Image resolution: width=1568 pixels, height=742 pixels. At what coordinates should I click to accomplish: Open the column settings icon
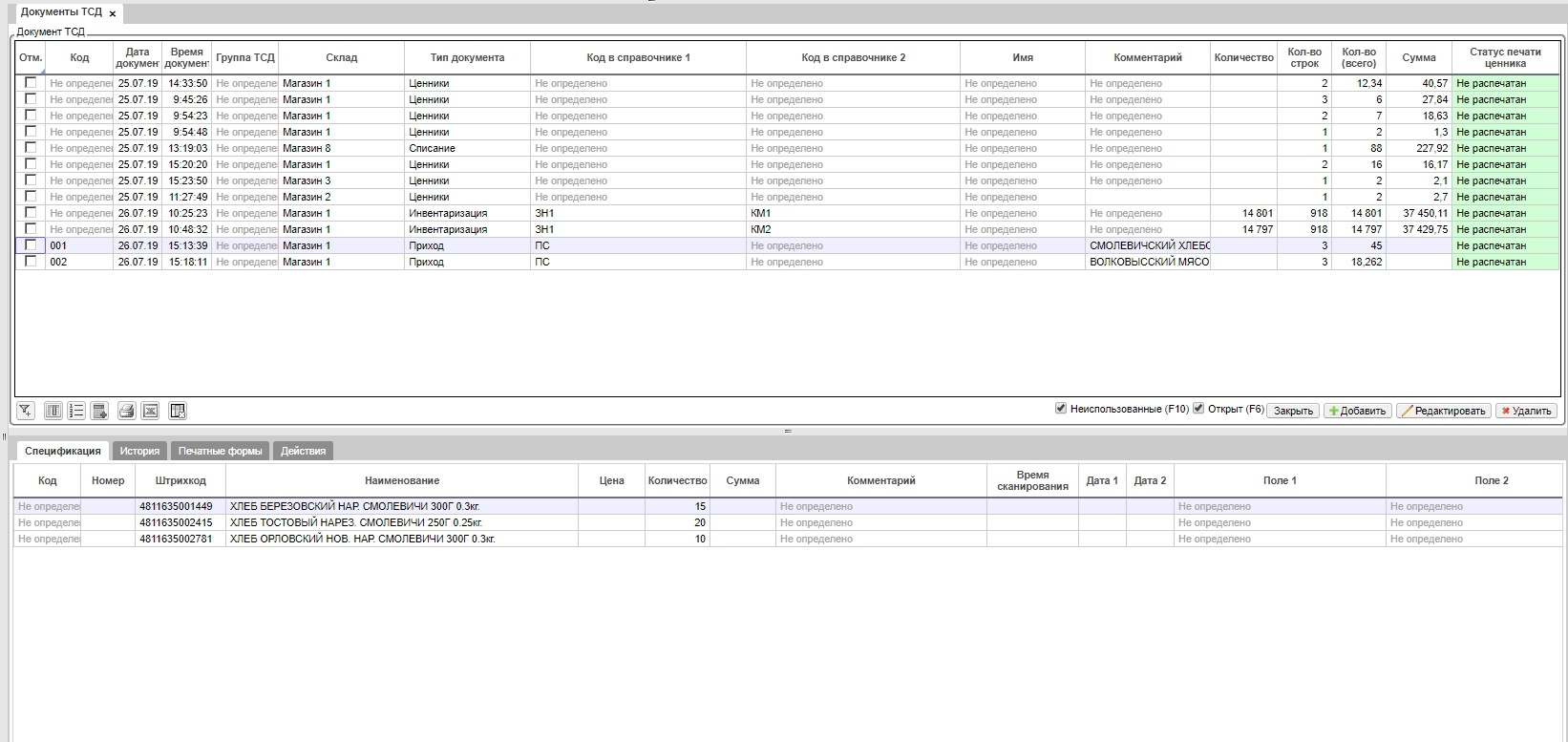53,411
